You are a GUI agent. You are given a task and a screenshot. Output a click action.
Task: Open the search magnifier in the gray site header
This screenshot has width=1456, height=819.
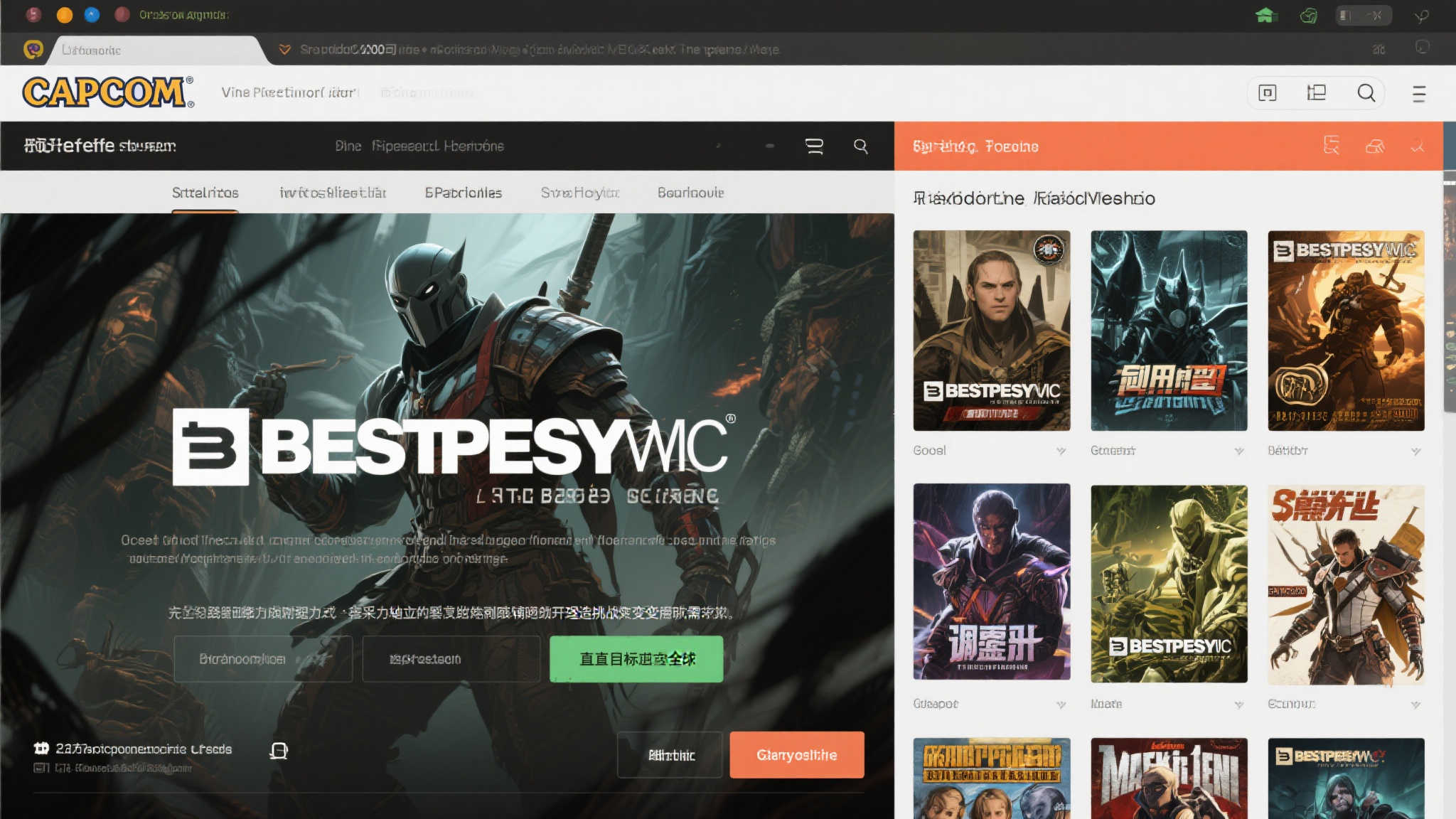(1366, 93)
